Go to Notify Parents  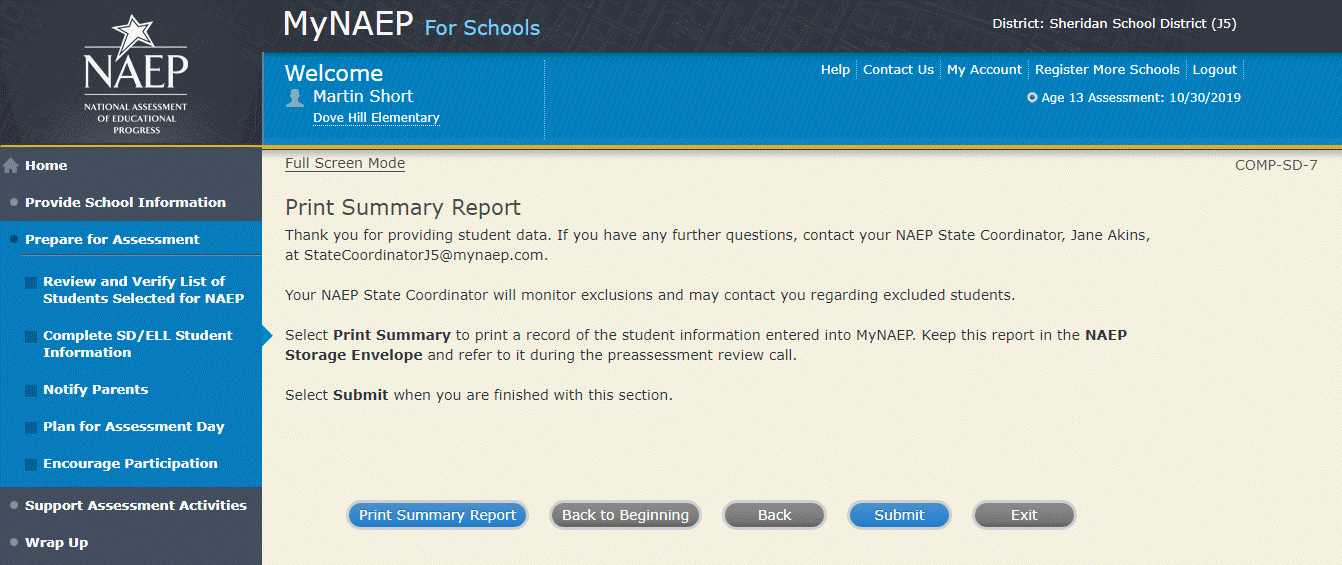point(95,390)
